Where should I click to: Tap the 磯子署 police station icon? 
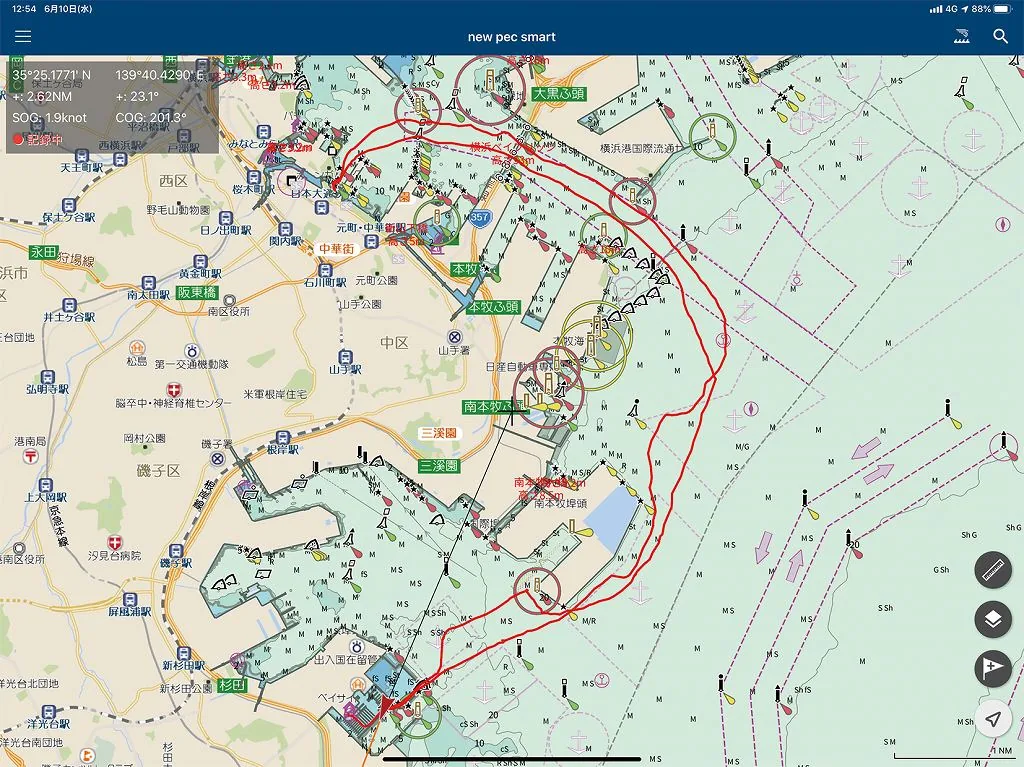tap(217, 459)
